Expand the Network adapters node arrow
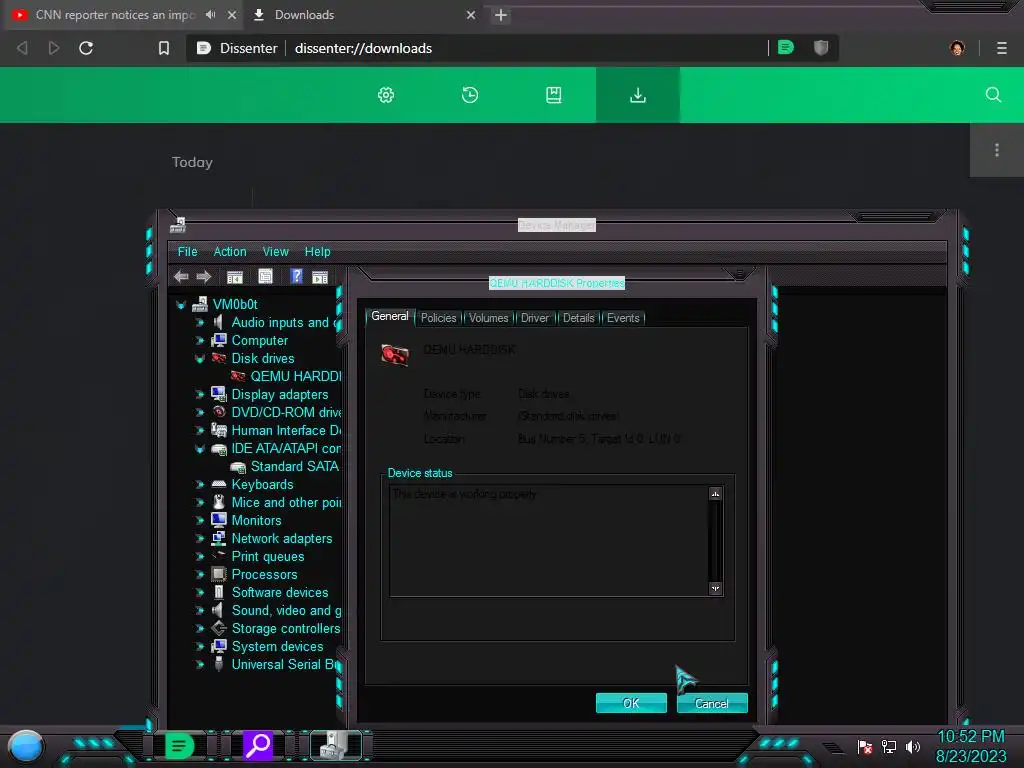Viewport: 1024px width, 768px height. tap(200, 539)
